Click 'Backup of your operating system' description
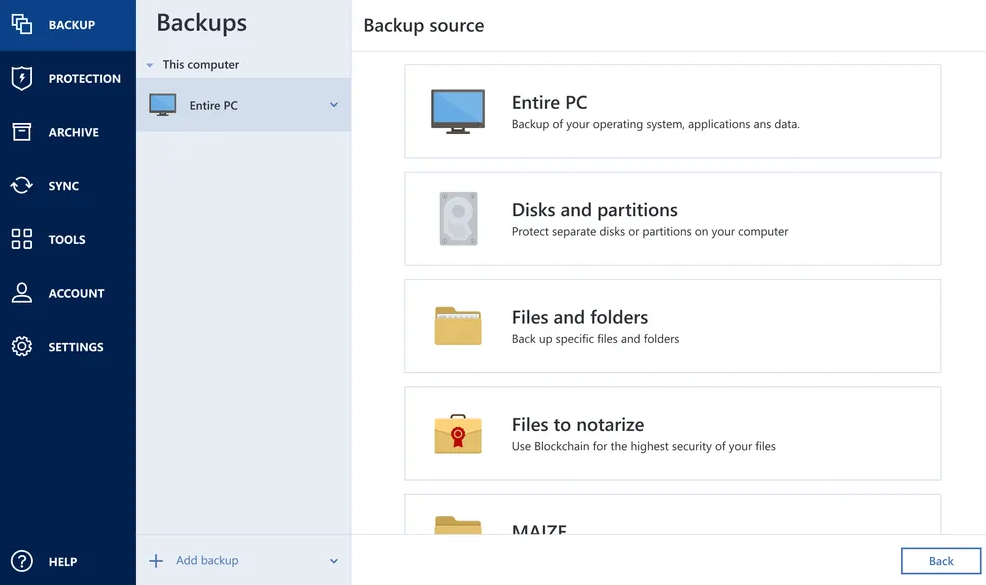Viewport: 986px width, 585px height. (x=655, y=124)
